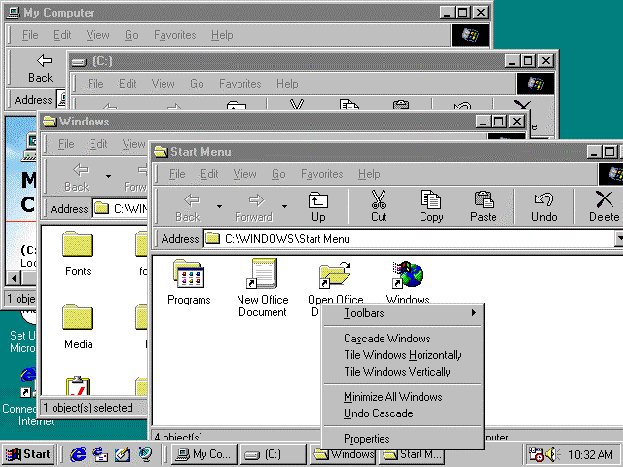Switch to My Computer taskbar button
The image size is (623, 467).
click(204, 454)
